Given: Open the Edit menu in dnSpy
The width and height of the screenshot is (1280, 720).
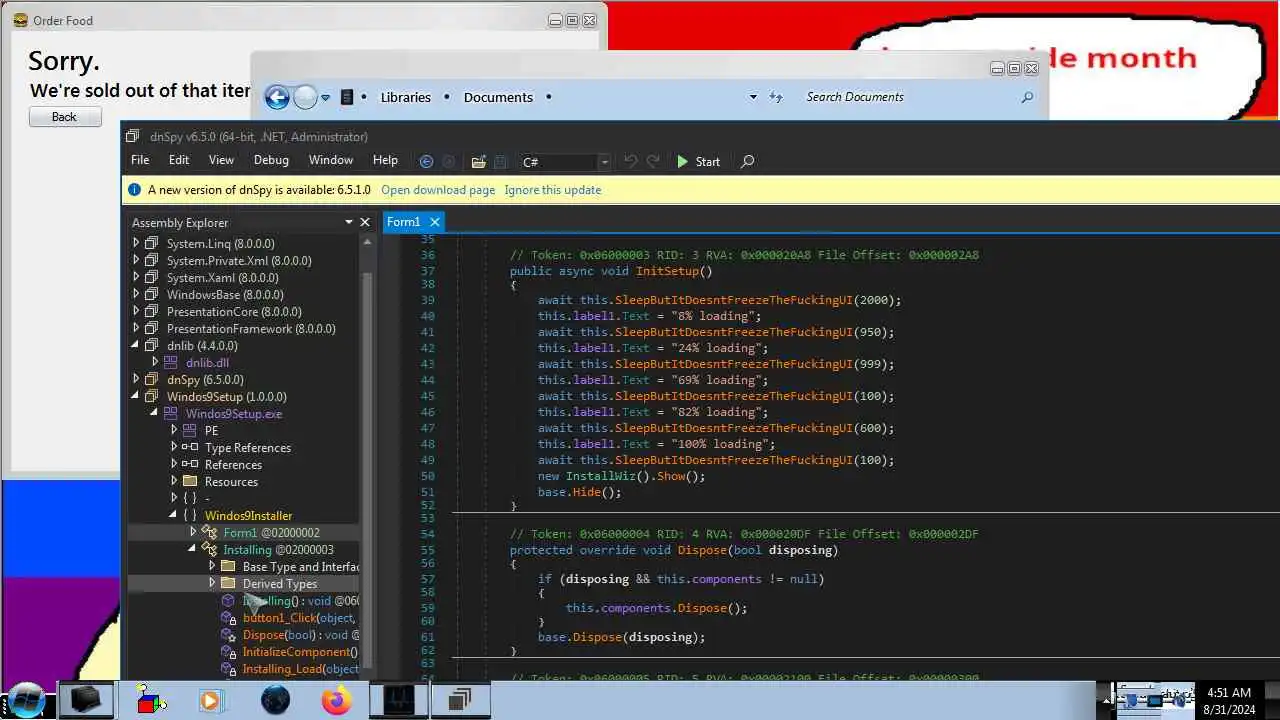Looking at the screenshot, I should coord(179,160).
